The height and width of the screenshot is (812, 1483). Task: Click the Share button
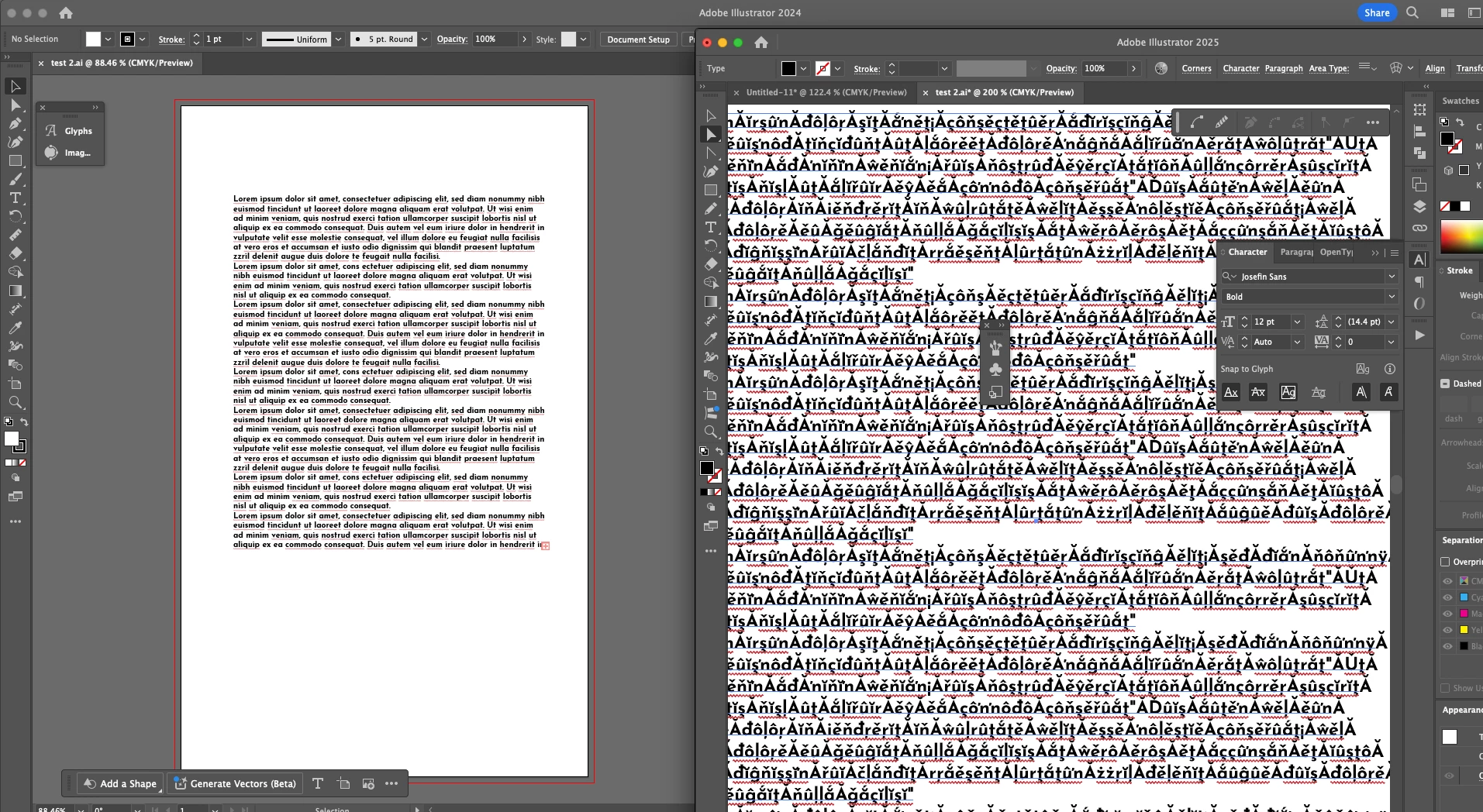[1377, 12]
